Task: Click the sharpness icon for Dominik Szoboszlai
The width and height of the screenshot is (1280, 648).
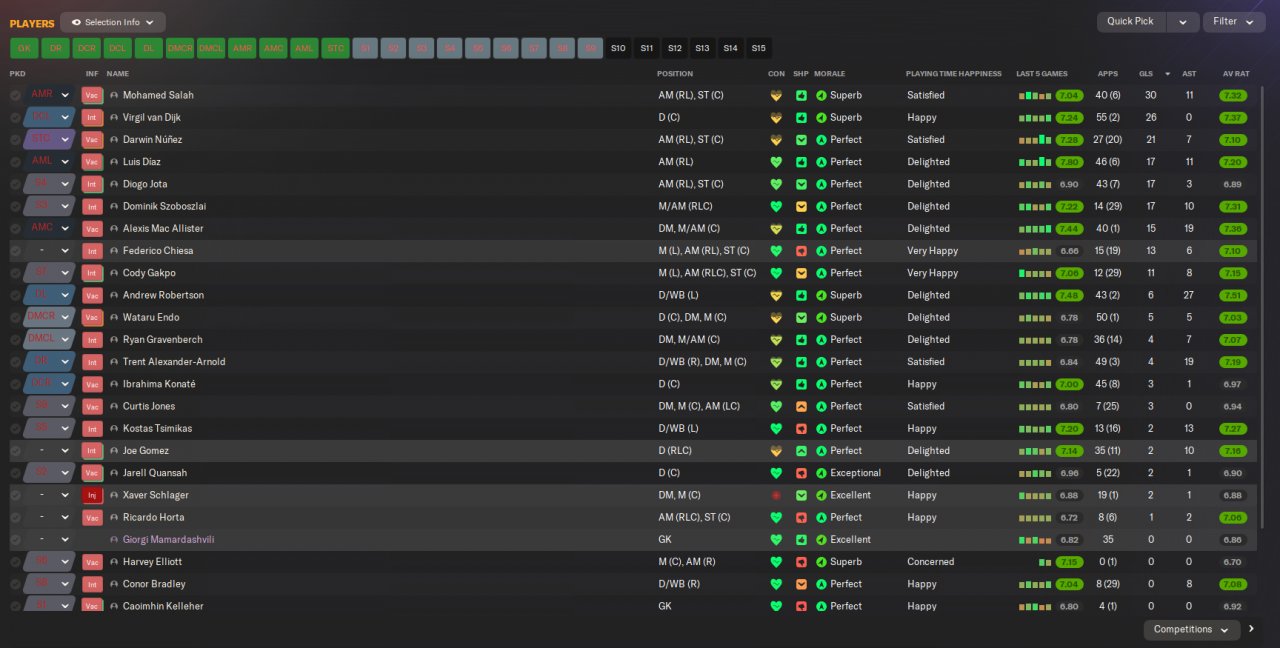Action: [801, 206]
